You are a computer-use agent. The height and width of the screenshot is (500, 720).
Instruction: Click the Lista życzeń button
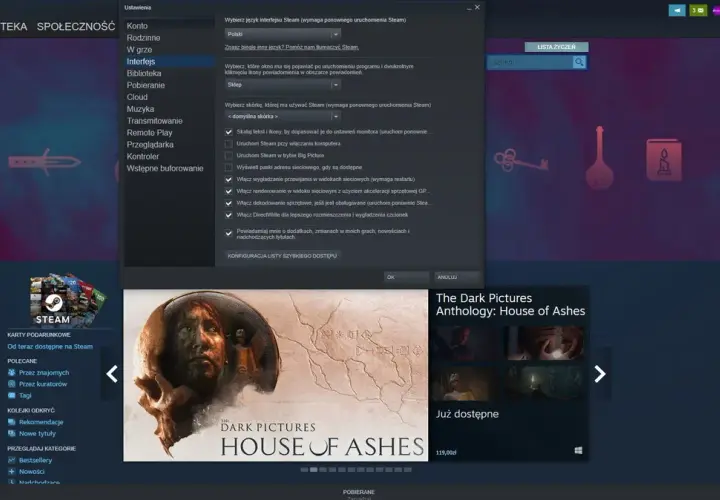(556, 47)
